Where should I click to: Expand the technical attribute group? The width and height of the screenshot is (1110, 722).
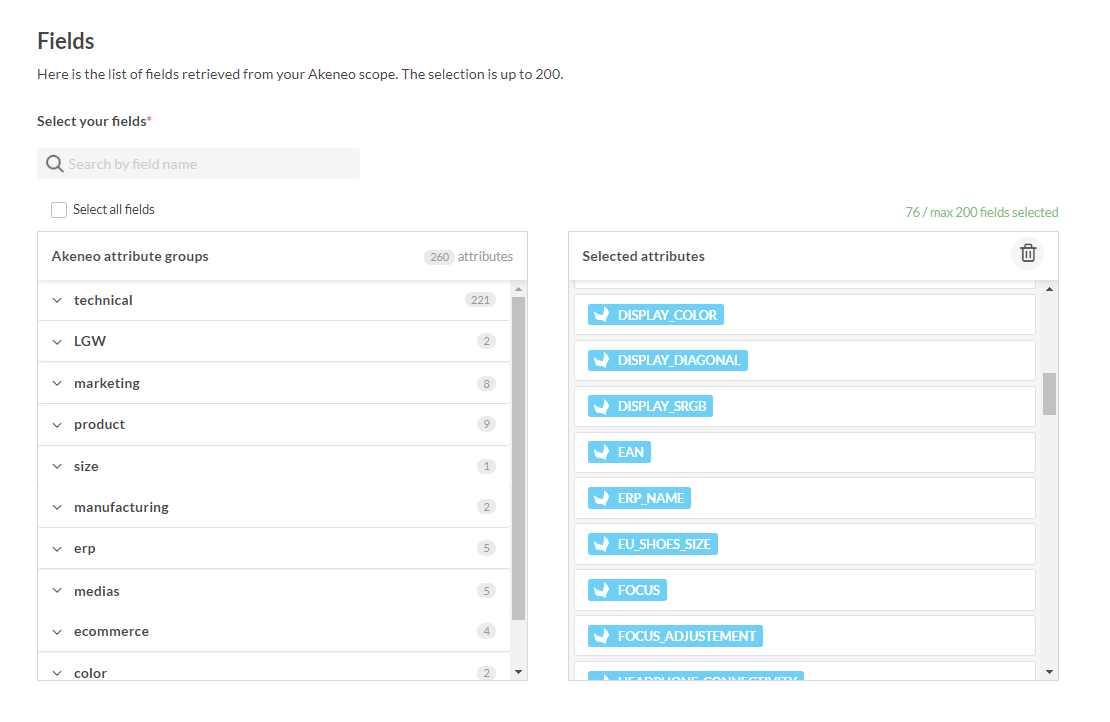[57, 300]
